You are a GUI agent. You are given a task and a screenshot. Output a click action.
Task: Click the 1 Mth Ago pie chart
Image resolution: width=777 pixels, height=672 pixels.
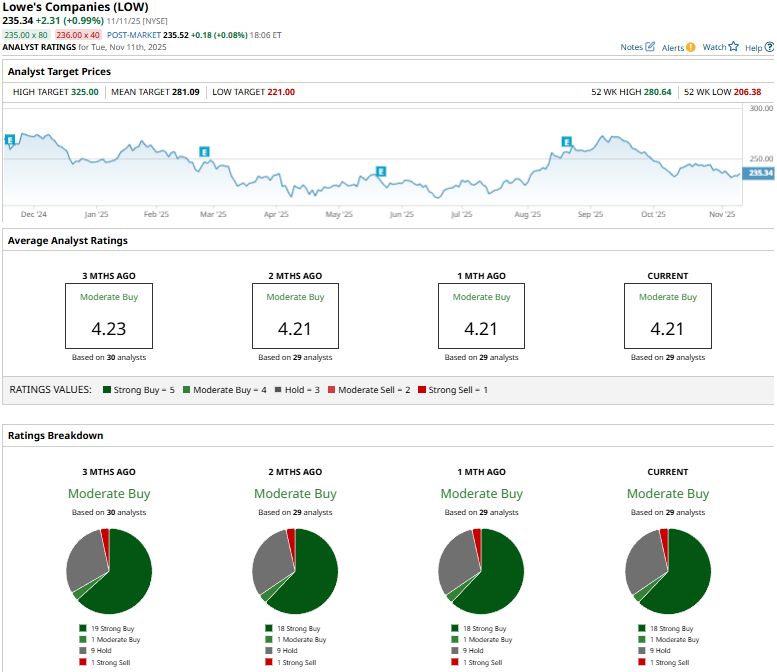pos(481,571)
